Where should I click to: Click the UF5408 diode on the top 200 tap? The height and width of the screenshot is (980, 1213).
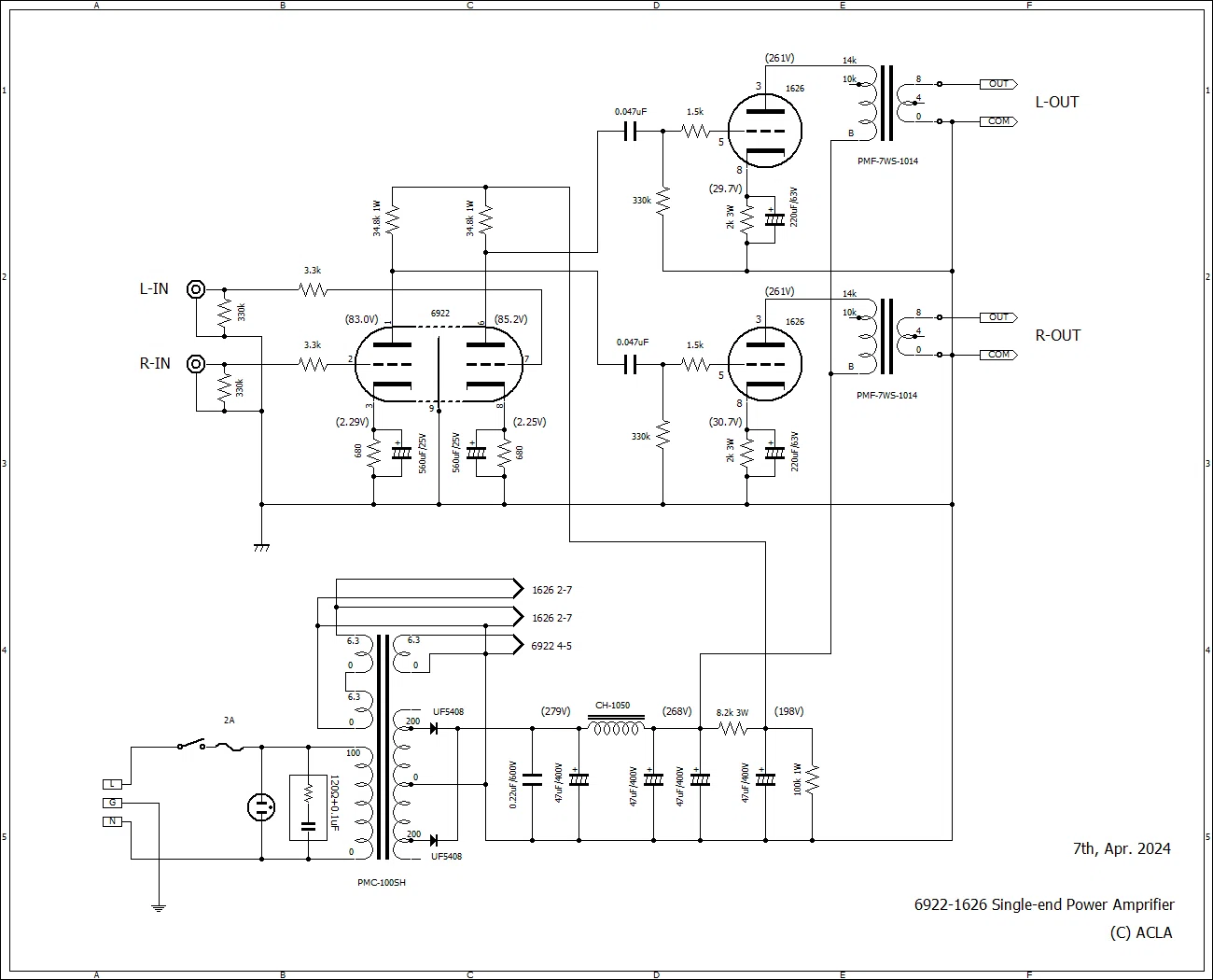[x=434, y=728]
